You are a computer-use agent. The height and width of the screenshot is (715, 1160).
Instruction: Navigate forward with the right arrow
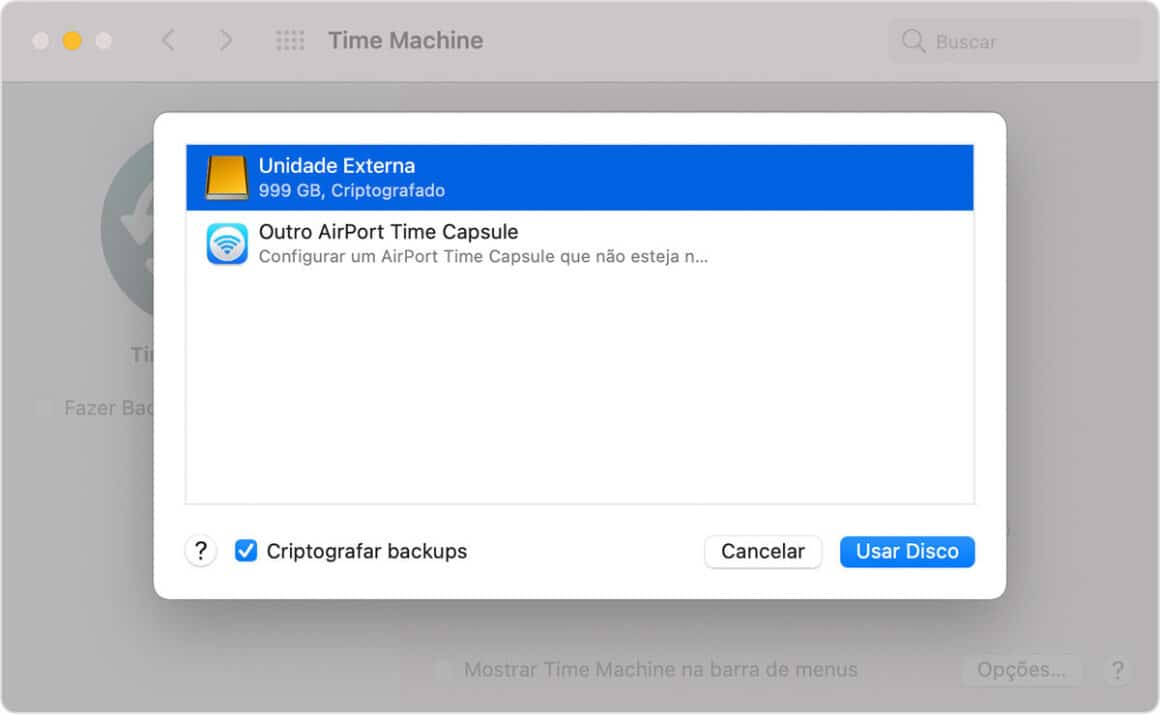tap(225, 40)
